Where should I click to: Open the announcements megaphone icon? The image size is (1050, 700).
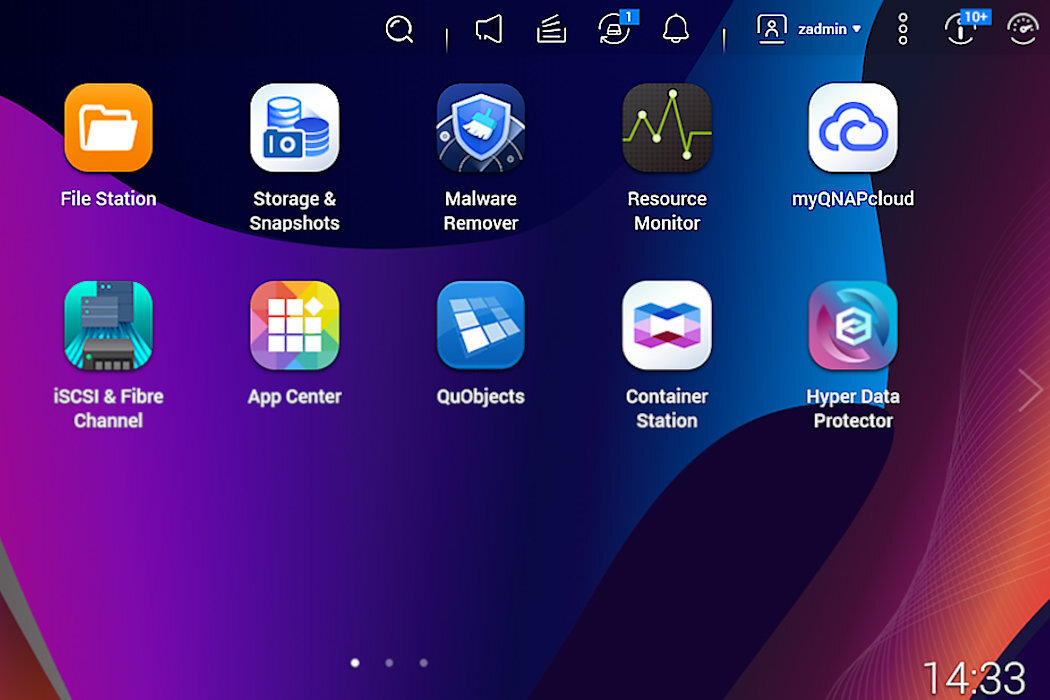(x=489, y=29)
